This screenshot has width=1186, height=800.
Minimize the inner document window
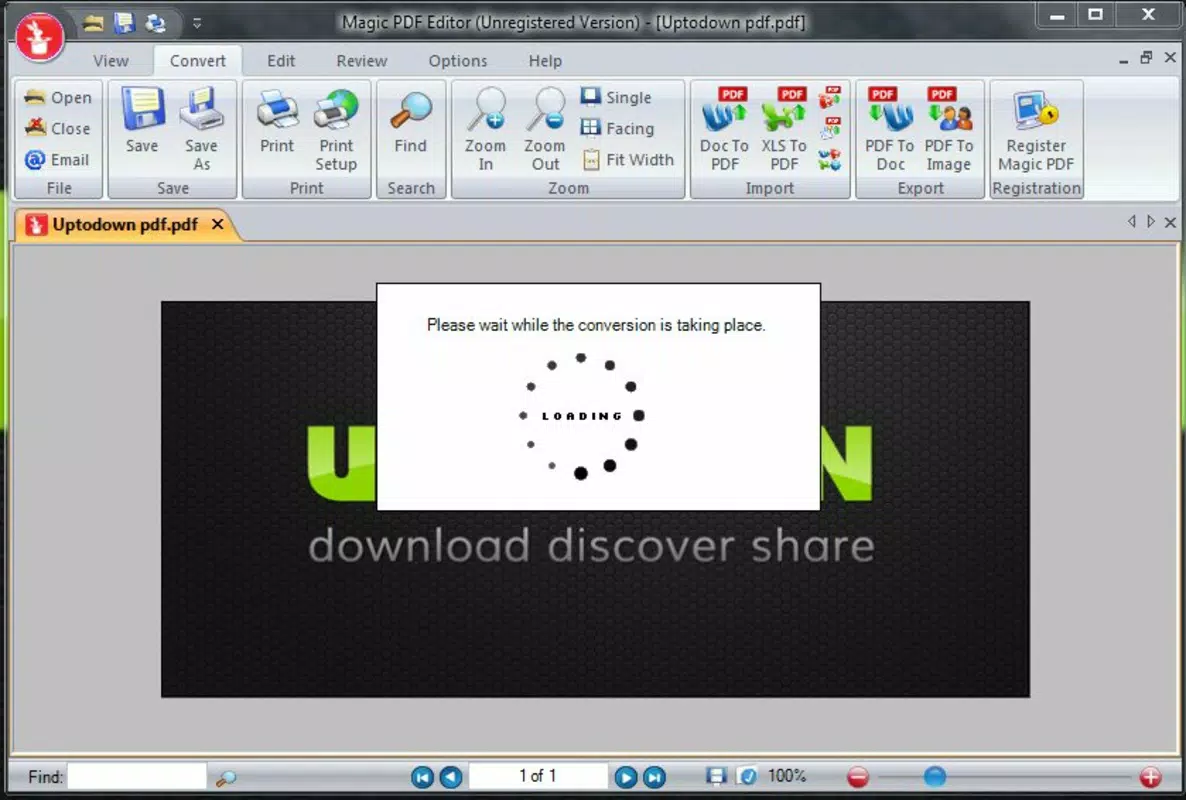click(1123, 60)
